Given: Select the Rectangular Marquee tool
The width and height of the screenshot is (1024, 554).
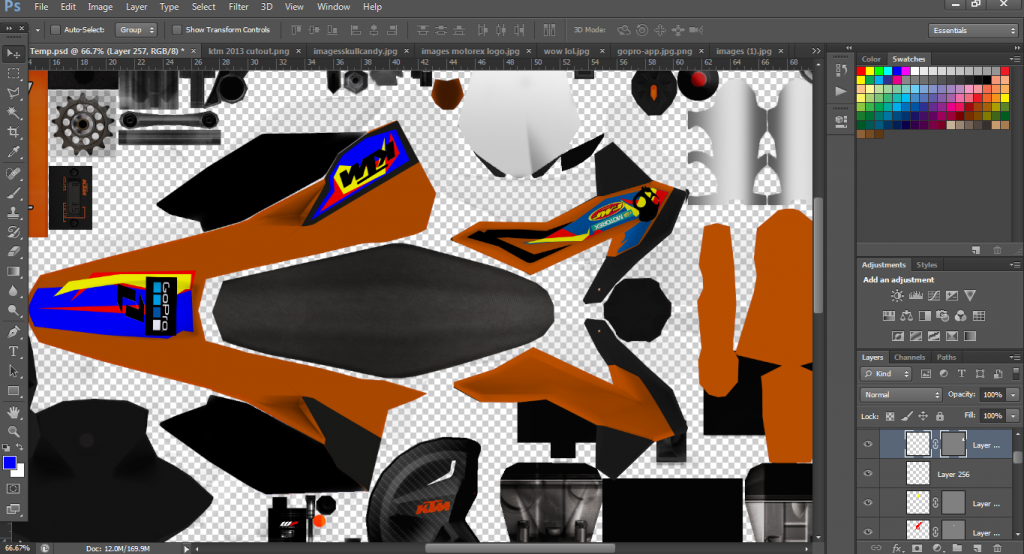Looking at the screenshot, I should 14,73.
